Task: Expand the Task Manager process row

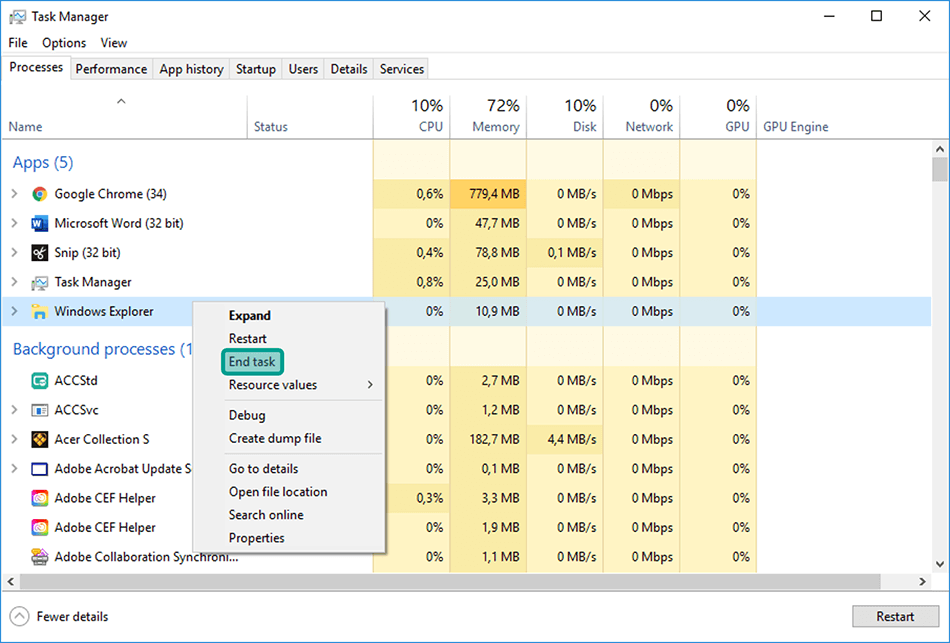Action: point(15,282)
